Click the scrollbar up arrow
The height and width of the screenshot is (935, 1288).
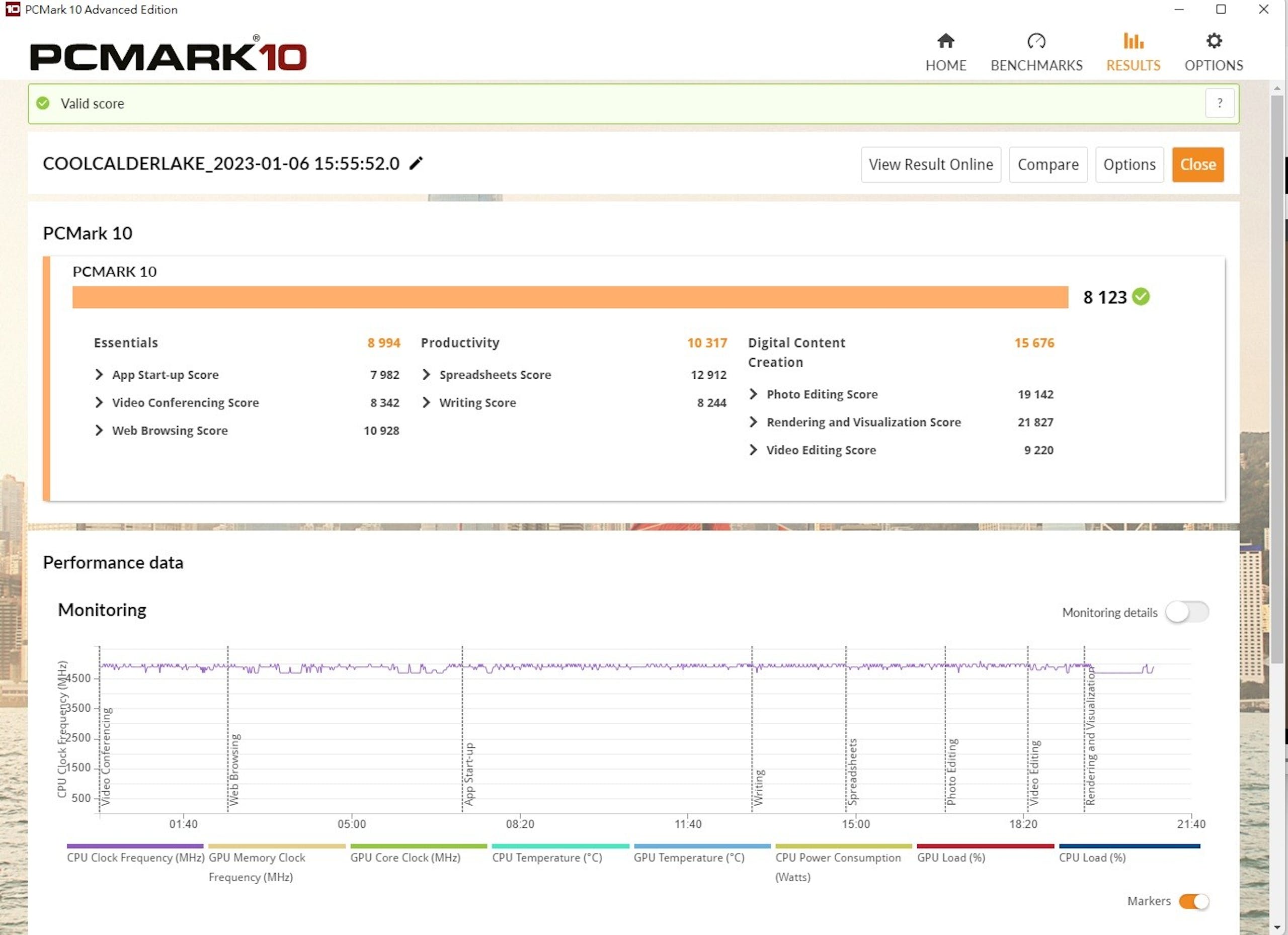click(1276, 88)
